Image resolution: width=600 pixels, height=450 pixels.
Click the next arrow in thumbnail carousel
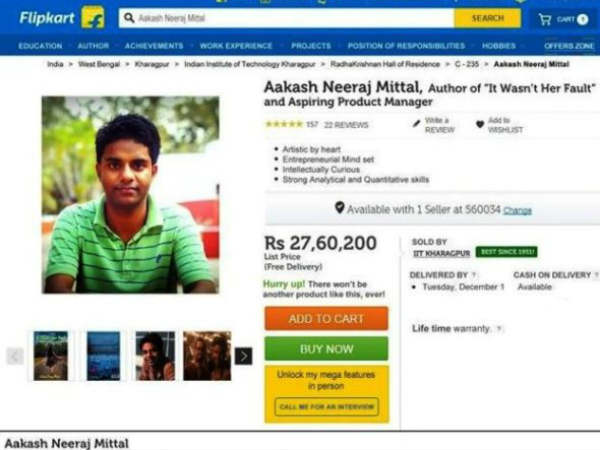(243, 356)
